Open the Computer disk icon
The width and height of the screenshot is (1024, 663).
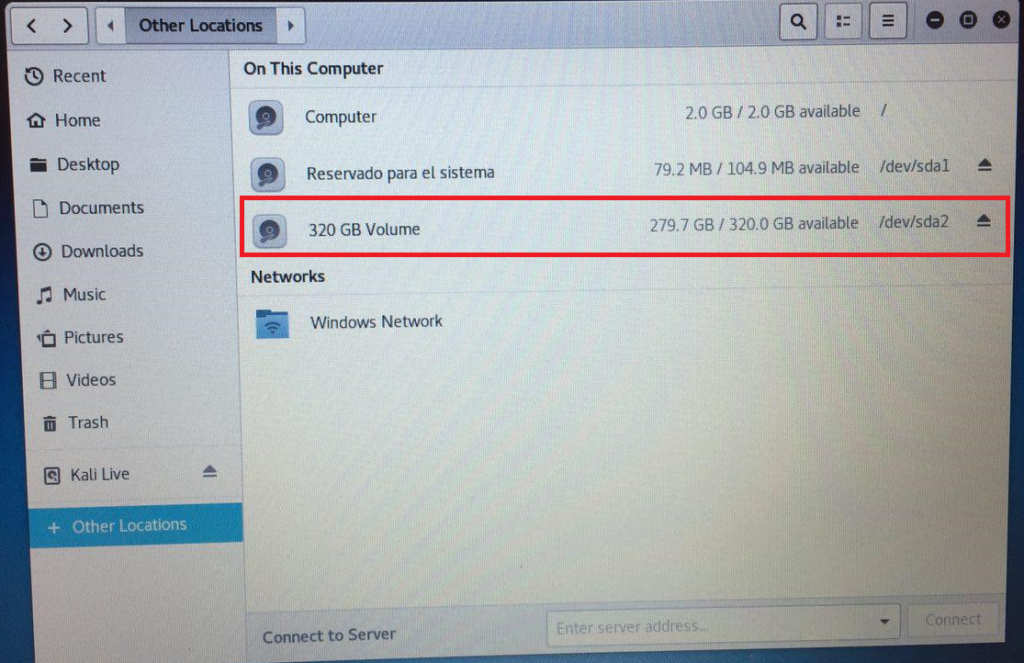266,118
